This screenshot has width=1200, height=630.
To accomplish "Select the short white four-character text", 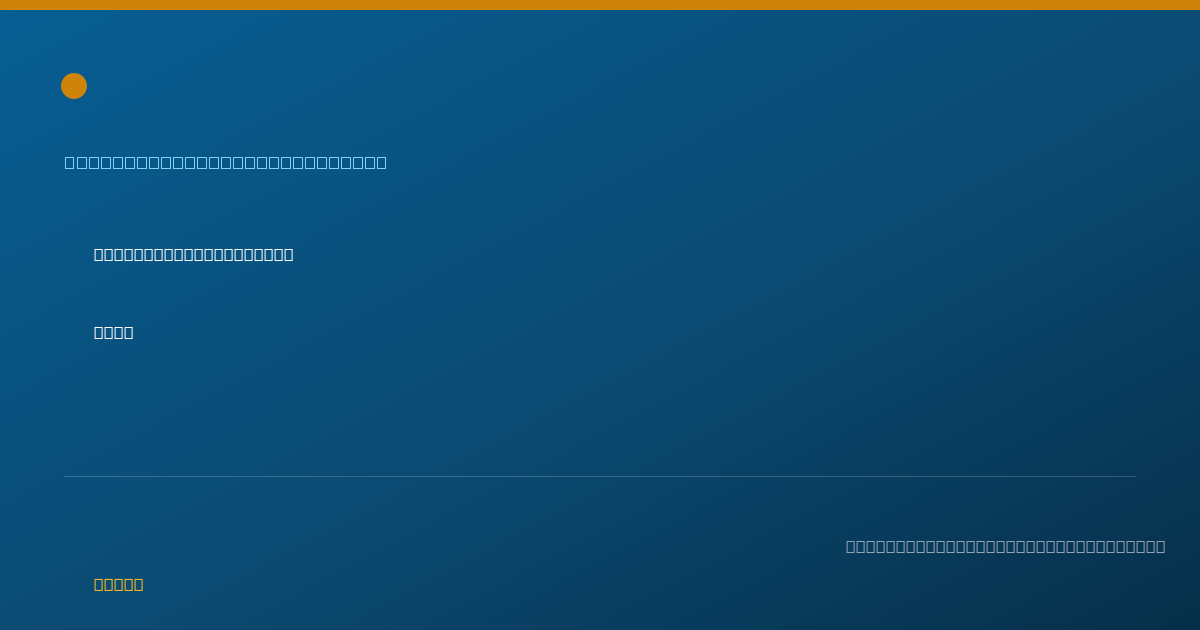I will click(114, 332).
